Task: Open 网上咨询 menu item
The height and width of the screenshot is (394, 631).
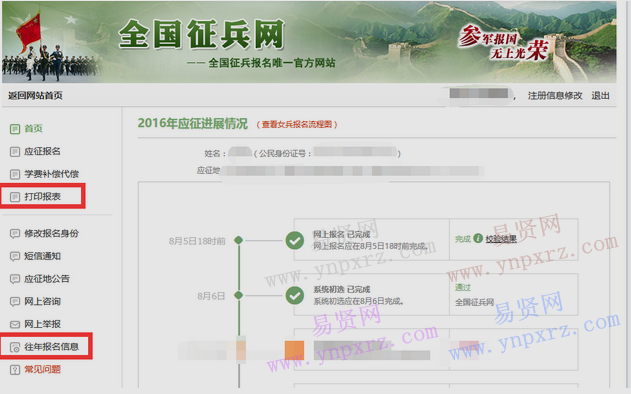Action: [42, 301]
